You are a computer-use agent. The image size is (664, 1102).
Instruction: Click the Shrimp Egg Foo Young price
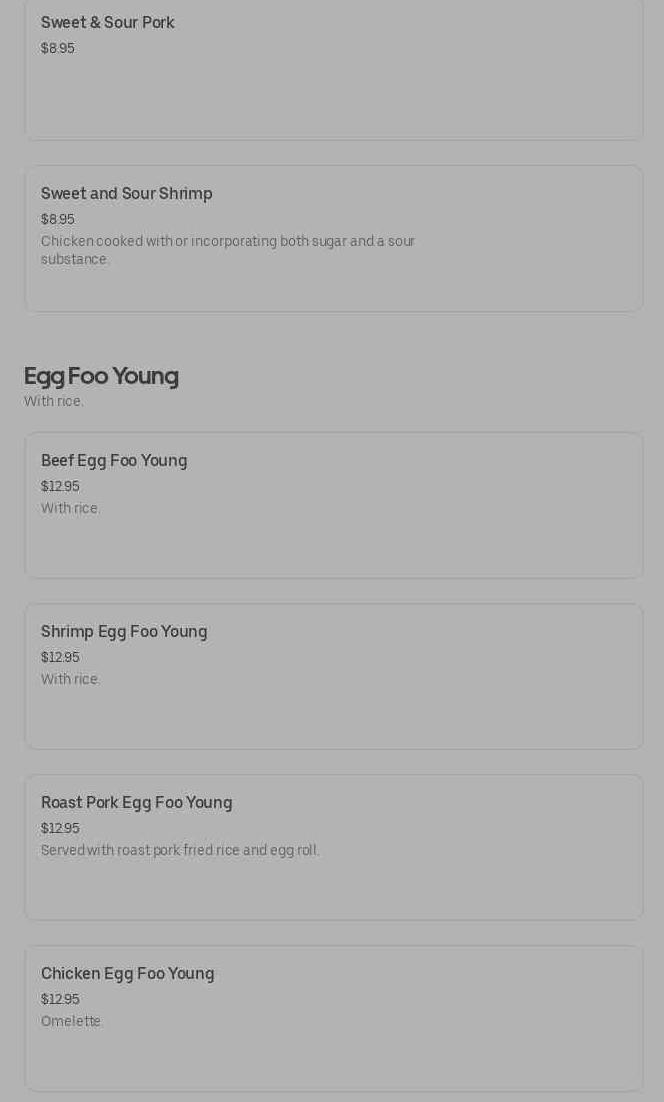60,658
